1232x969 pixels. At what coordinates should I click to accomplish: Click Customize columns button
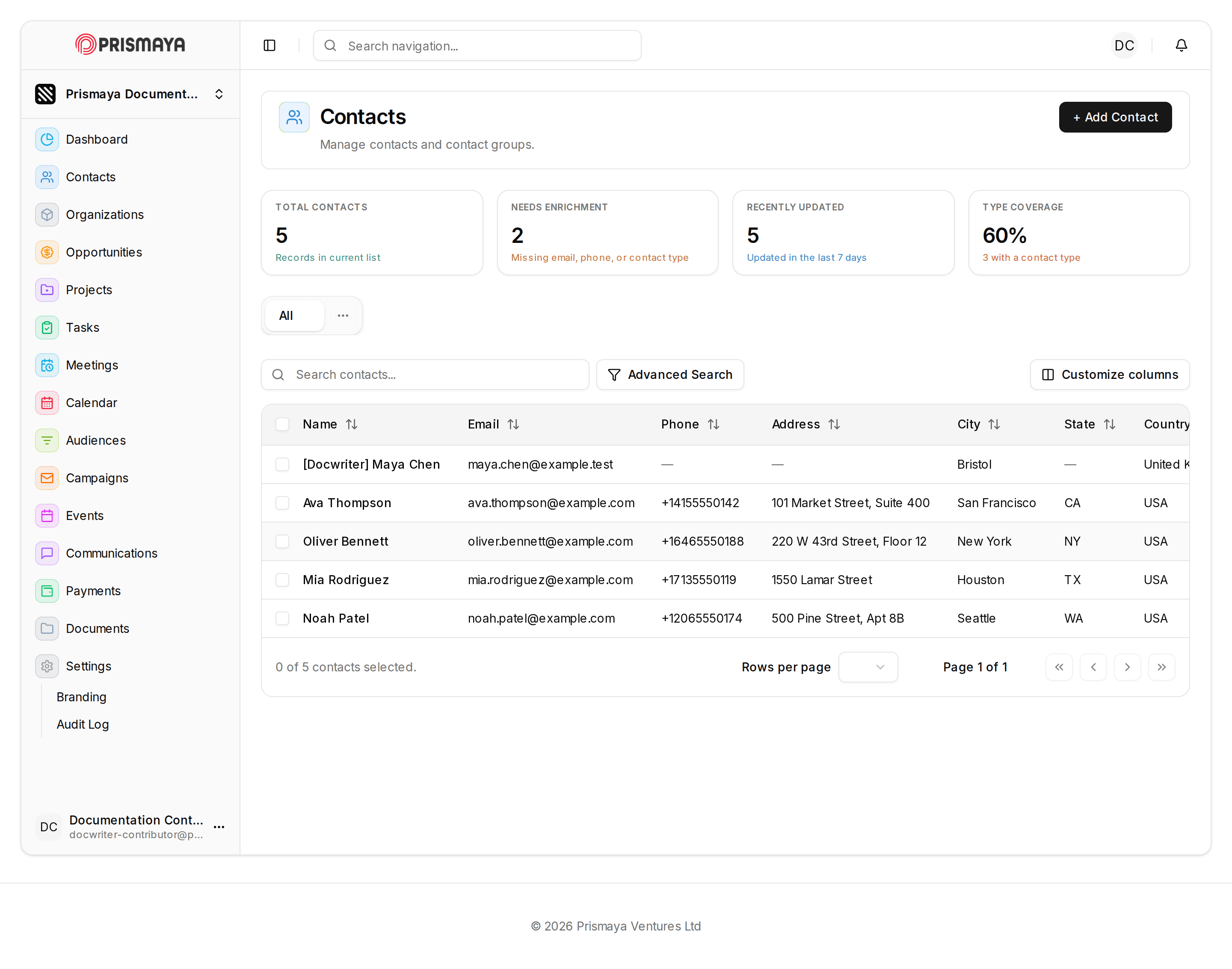click(x=1110, y=375)
